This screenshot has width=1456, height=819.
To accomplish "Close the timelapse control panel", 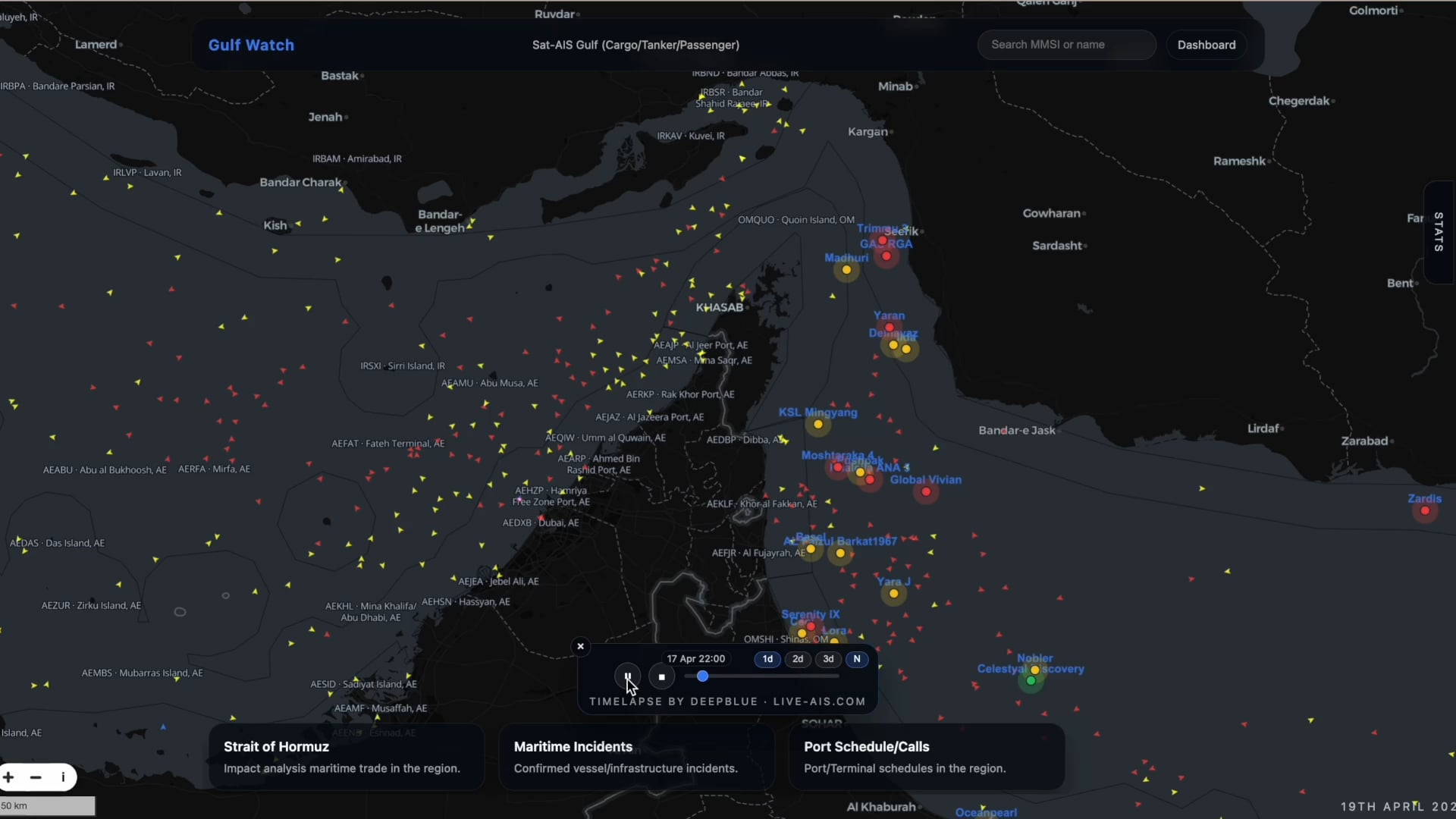I will [580, 646].
